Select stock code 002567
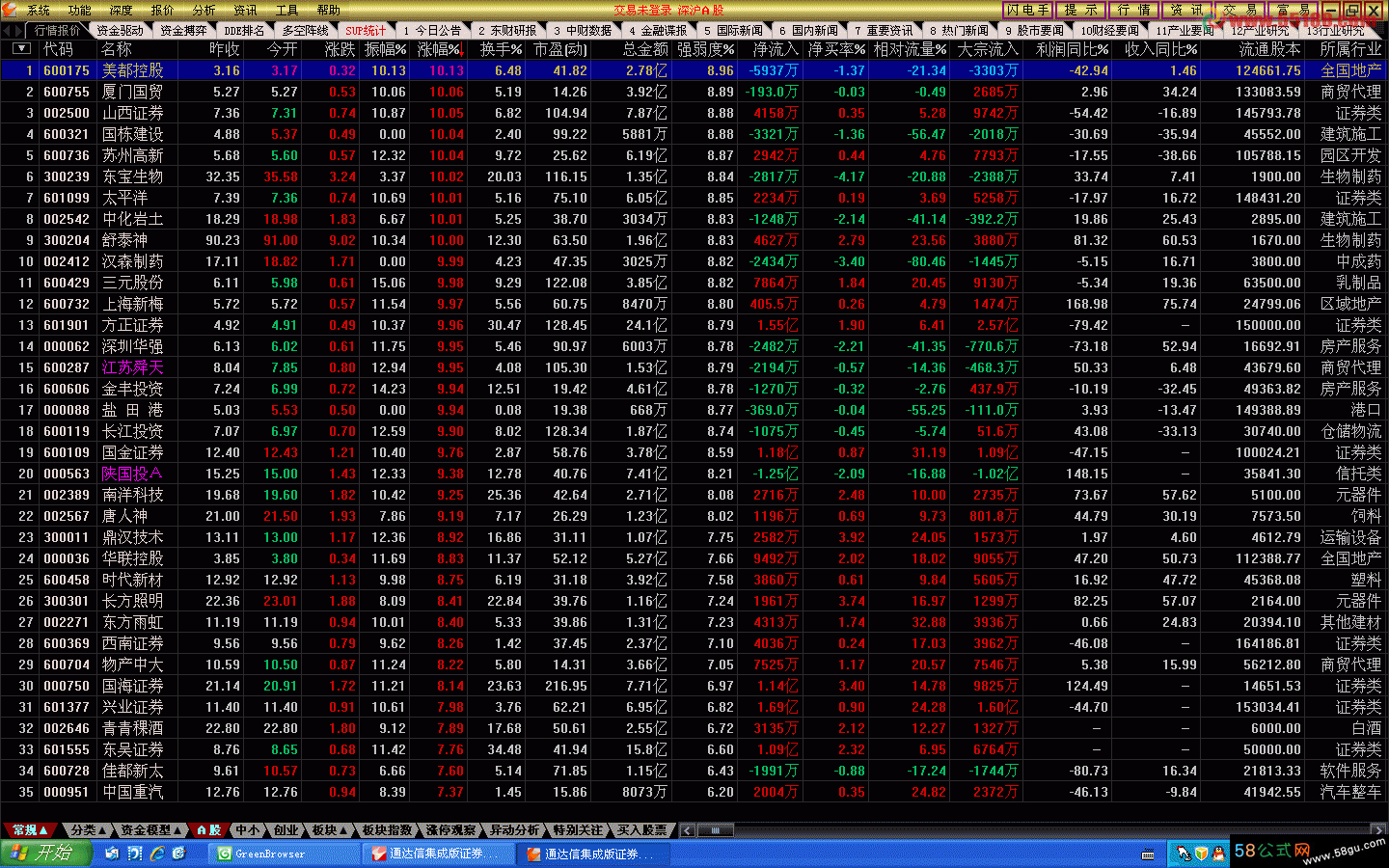This screenshot has width=1389, height=868. (x=67, y=516)
